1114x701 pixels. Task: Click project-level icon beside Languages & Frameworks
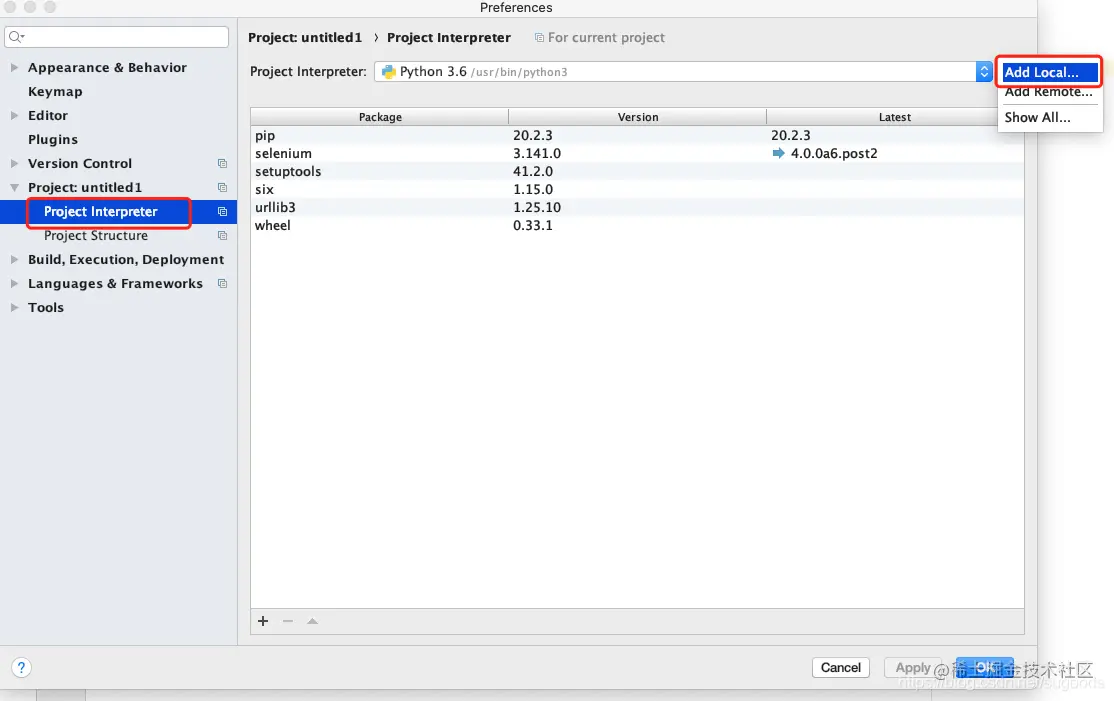point(222,283)
